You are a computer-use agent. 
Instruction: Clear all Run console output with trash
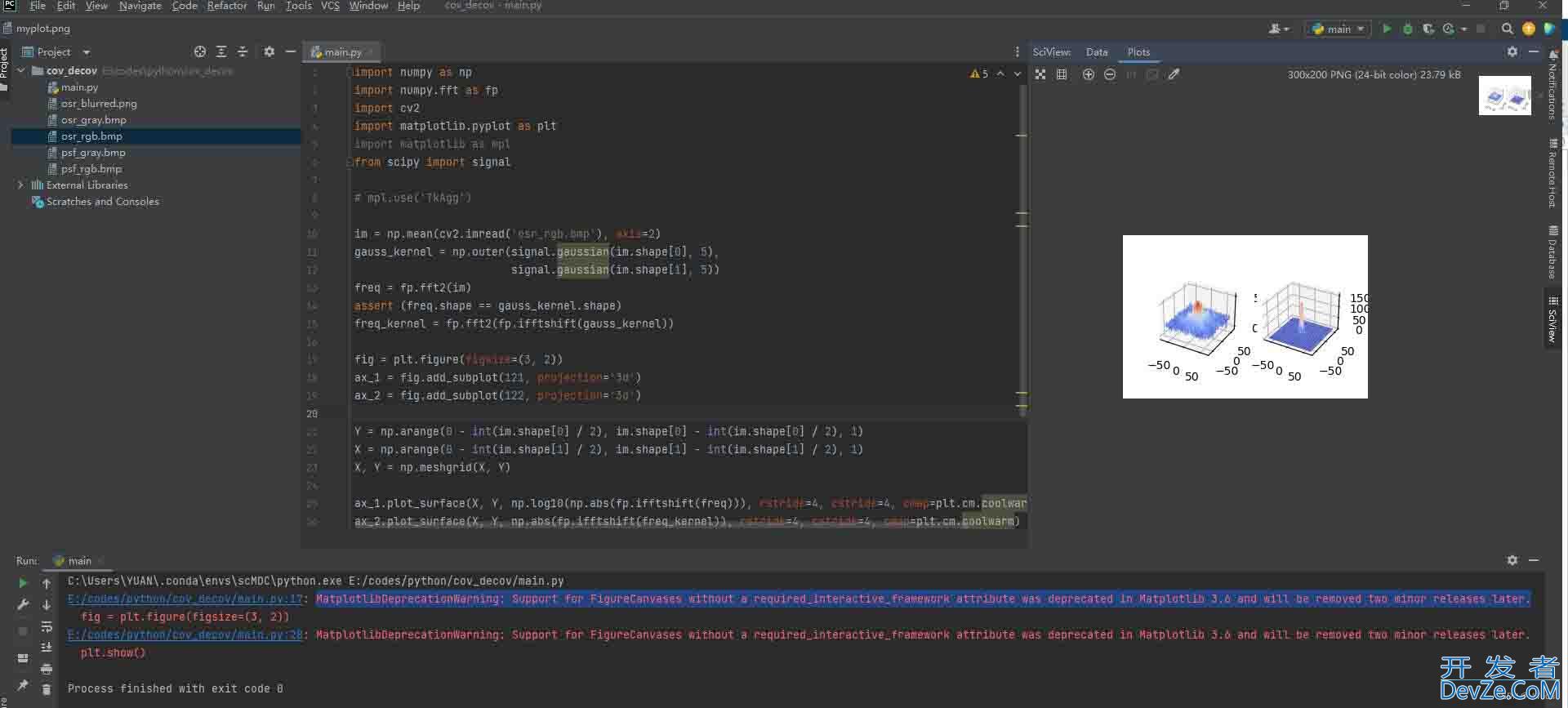pos(47,690)
